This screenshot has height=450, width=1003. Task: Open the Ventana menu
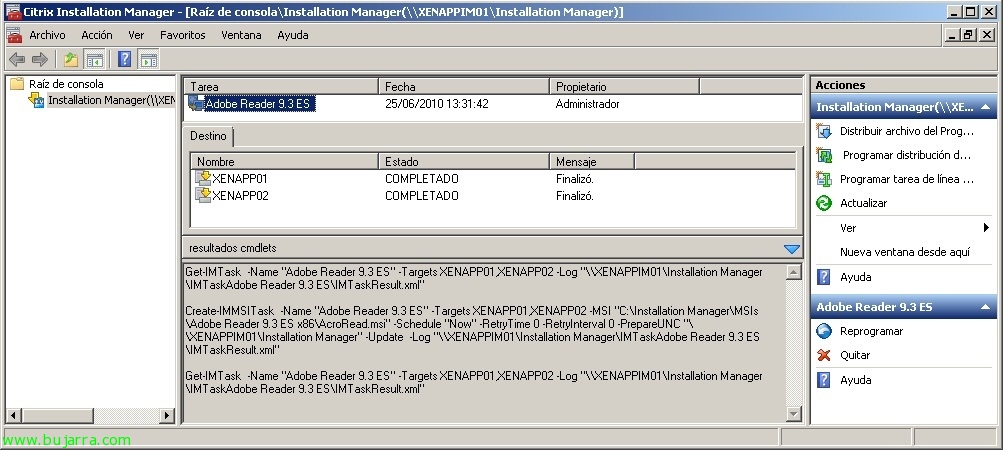(241, 35)
